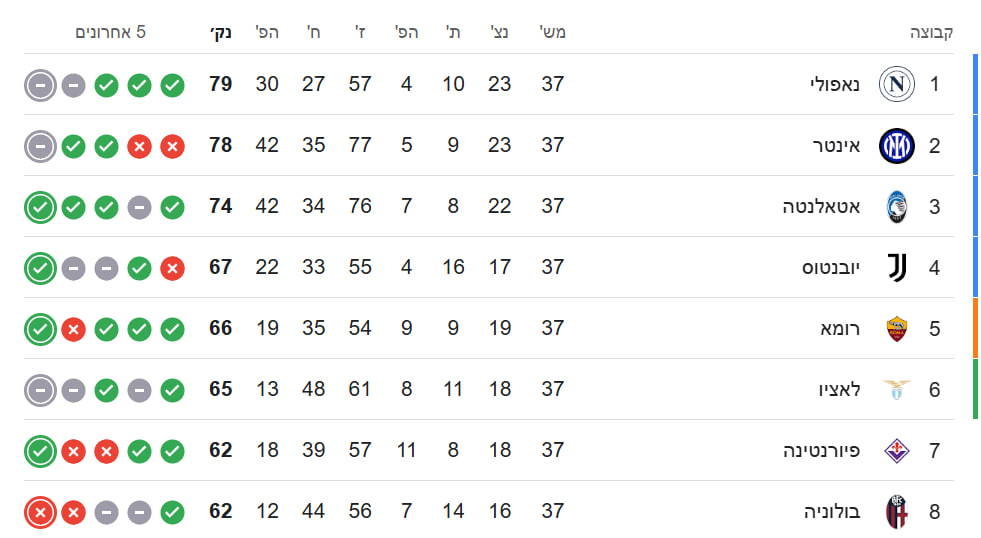Open Juventus's red loss match icon
Screen dimensions: 981x538
click(x=172, y=268)
